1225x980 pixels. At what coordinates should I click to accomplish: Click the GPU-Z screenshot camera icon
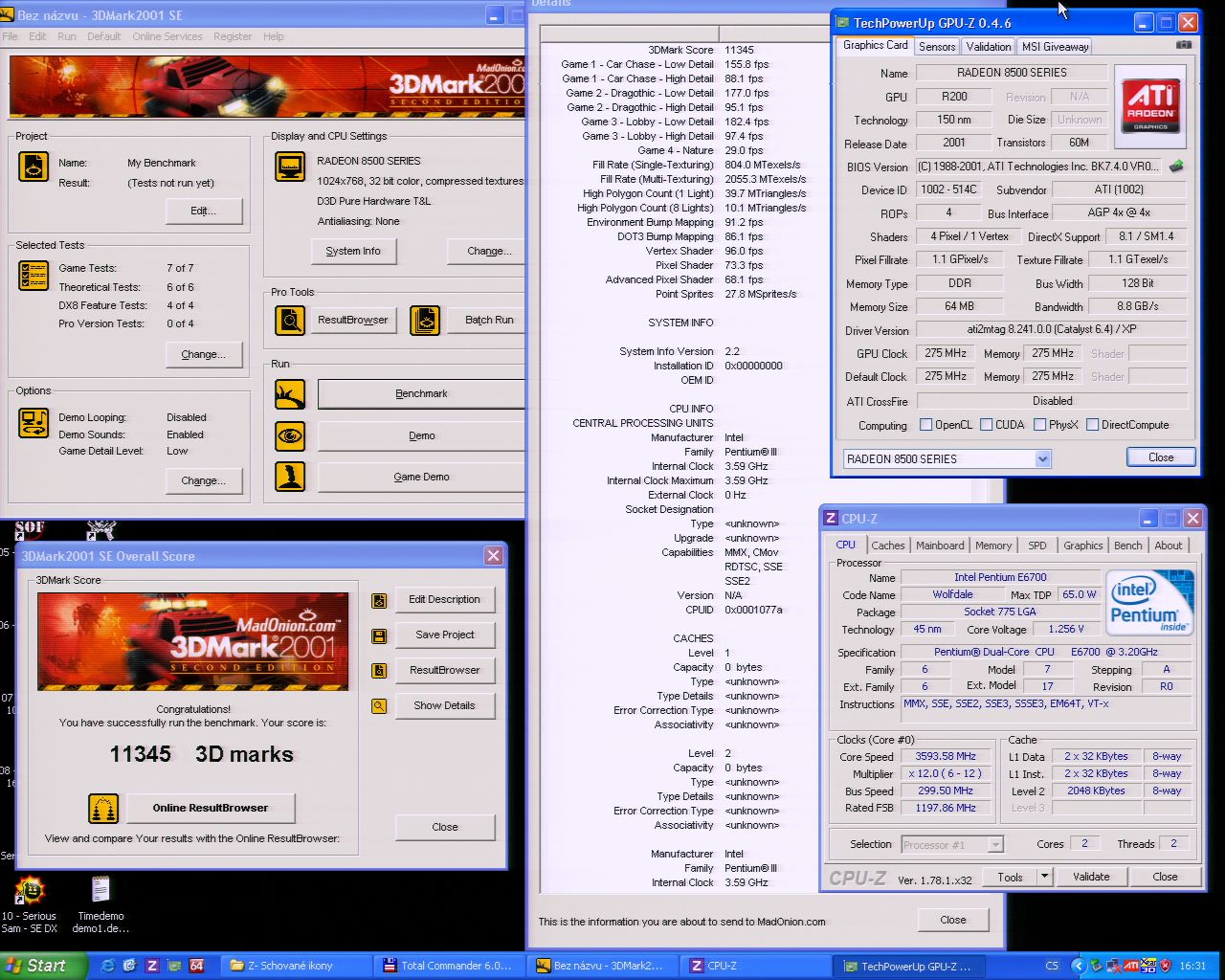pyautogui.click(x=1184, y=45)
